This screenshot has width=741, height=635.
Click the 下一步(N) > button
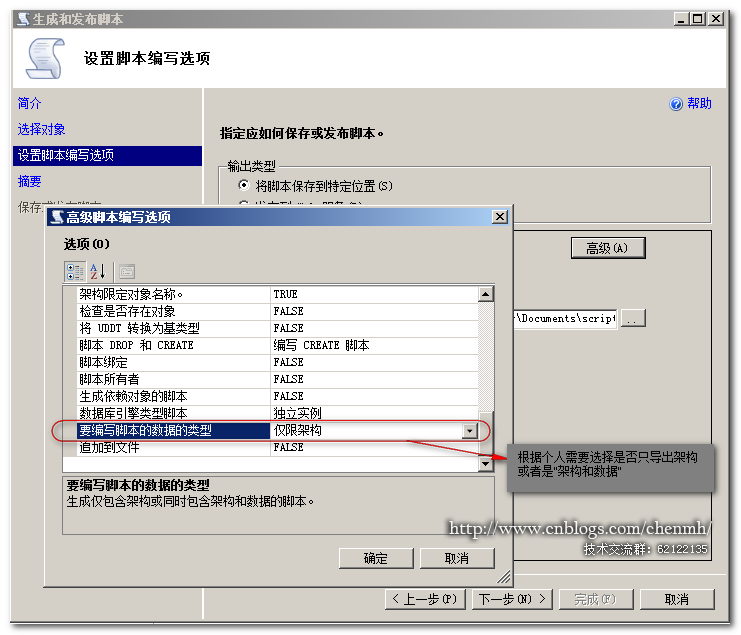[x=513, y=599]
